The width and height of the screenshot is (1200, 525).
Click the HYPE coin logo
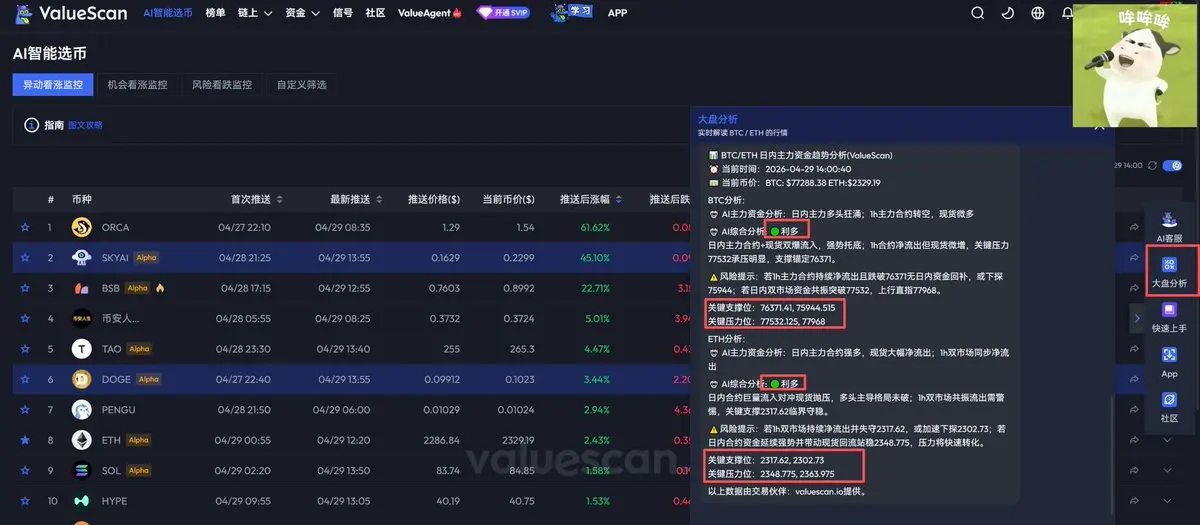pyautogui.click(x=82, y=501)
